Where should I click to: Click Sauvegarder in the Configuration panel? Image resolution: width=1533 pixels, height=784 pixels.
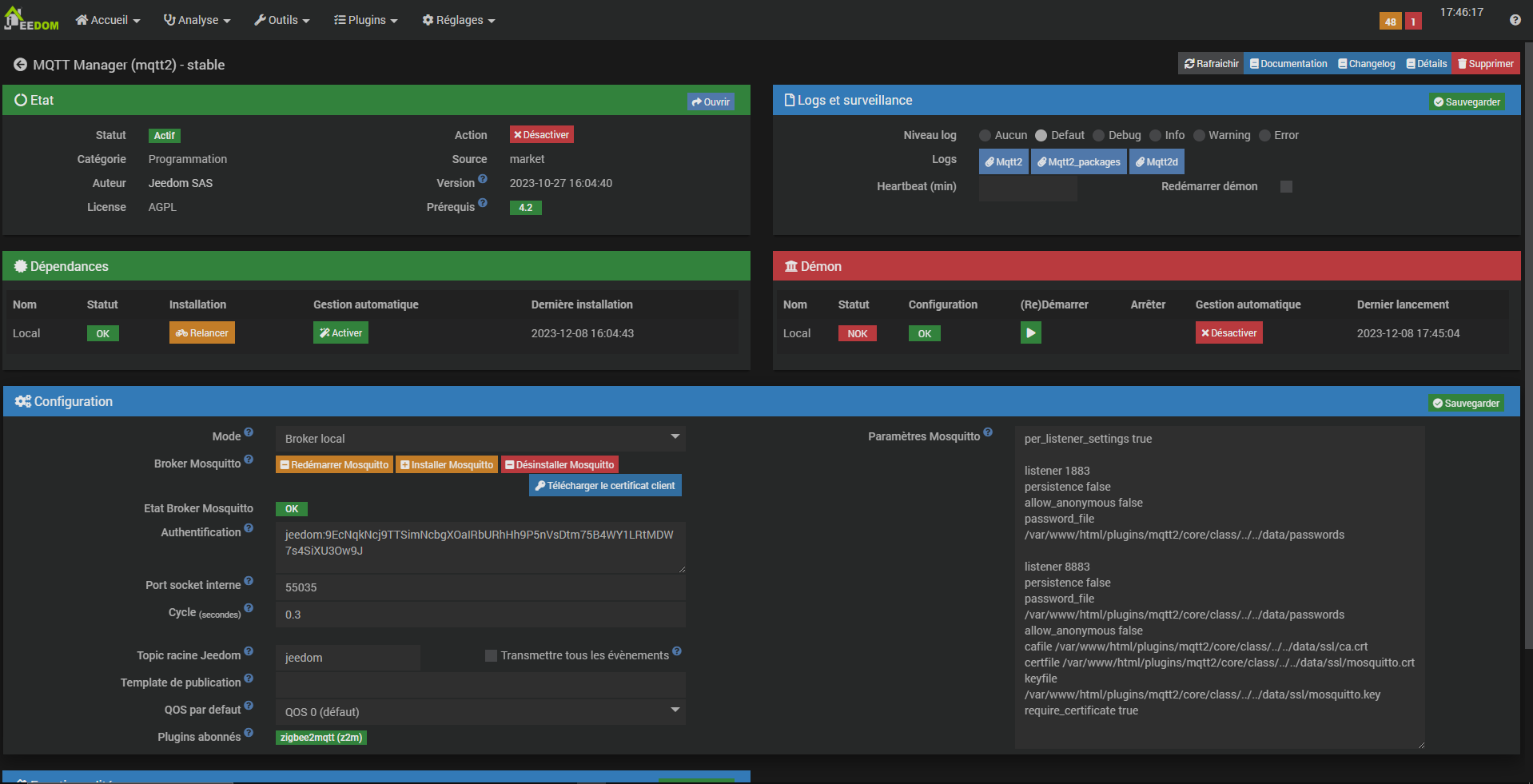1466,403
